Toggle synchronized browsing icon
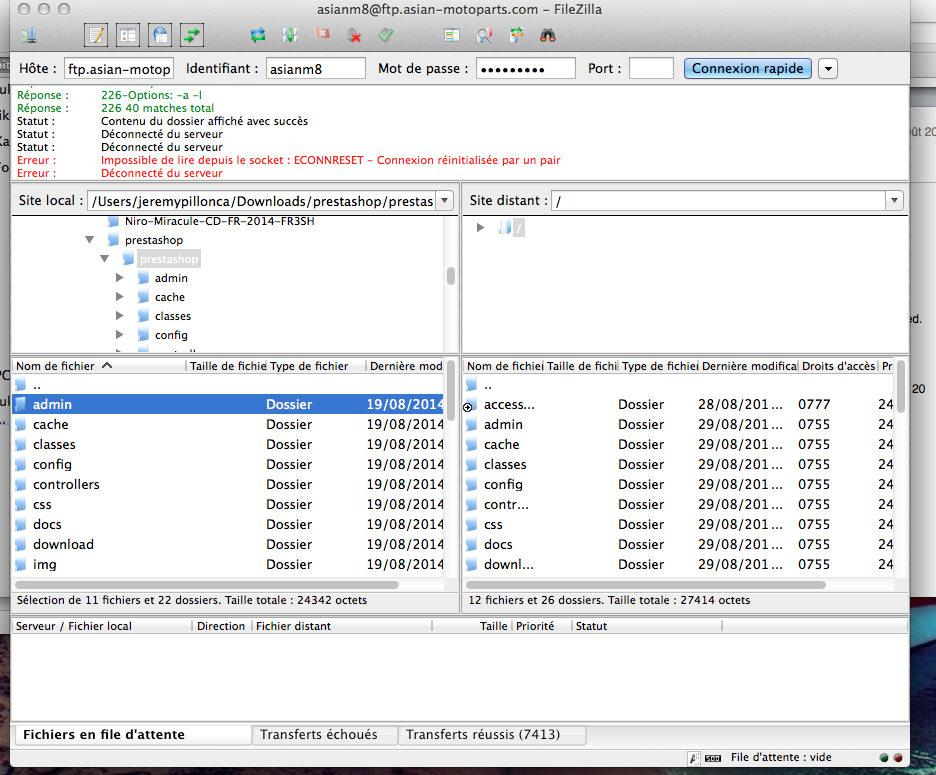Screen dimensions: 936x775 click(516, 35)
